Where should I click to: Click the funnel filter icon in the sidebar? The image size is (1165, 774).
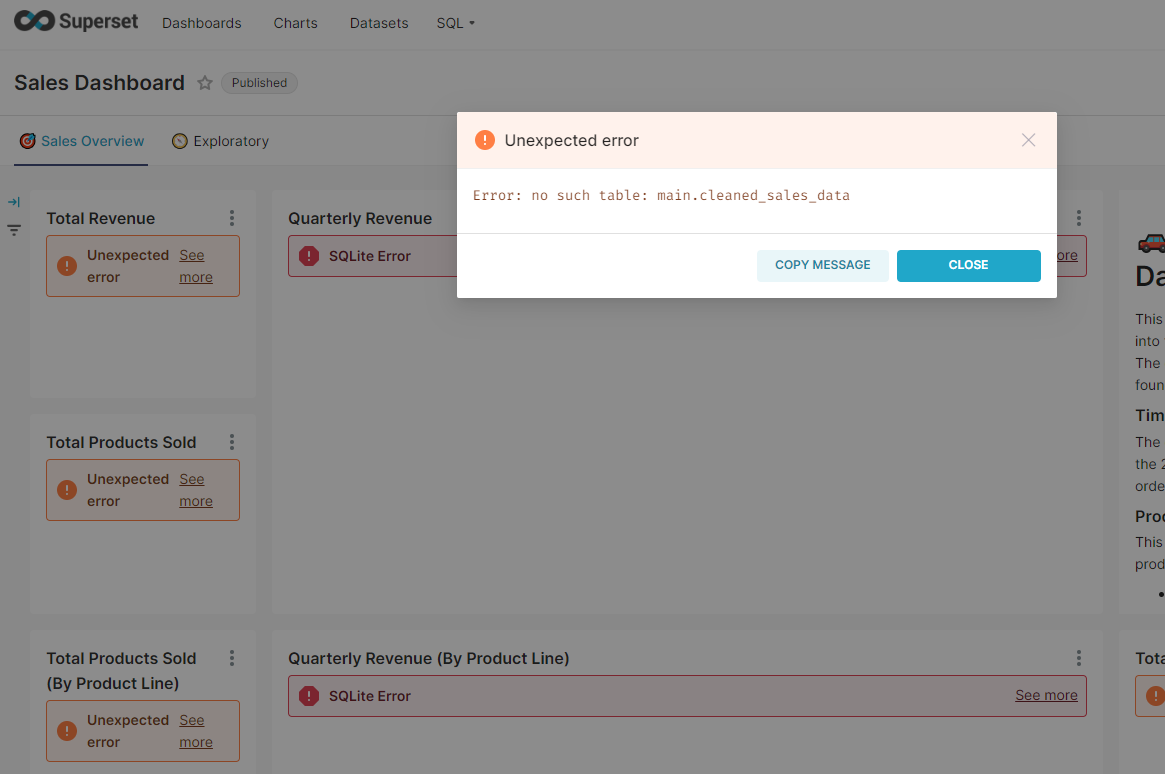14,230
